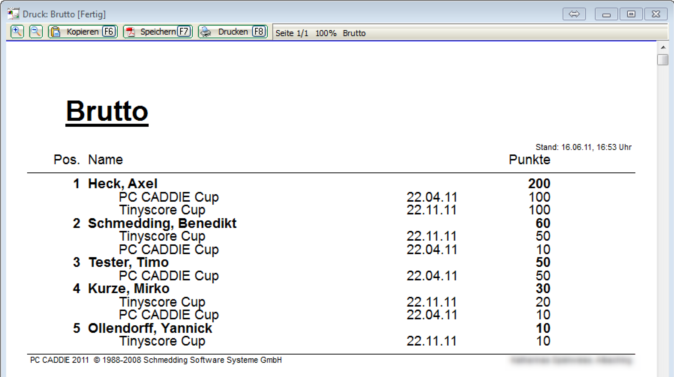674x377 pixels.
Task: Click the Drucken printer icon
Action: (x=206, y=32)
